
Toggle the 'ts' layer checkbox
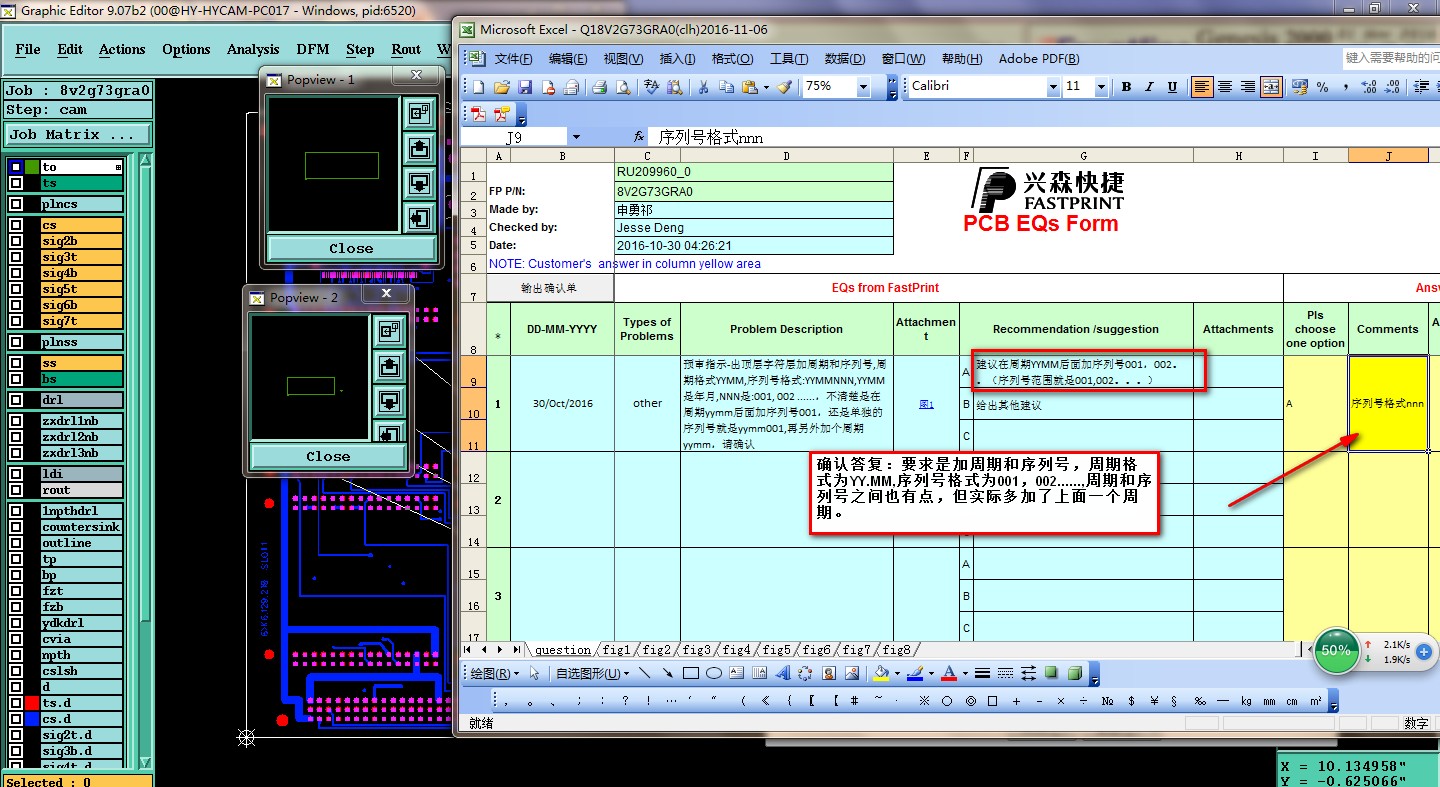16,183
